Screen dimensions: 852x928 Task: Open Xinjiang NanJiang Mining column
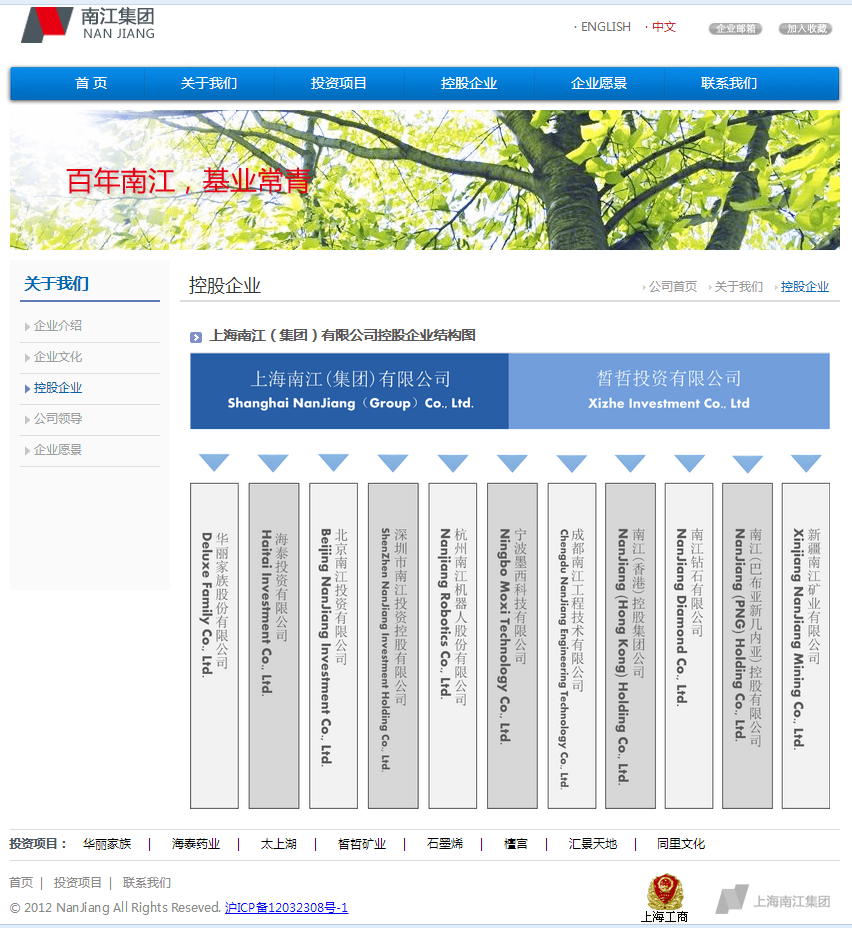(806, 646)
